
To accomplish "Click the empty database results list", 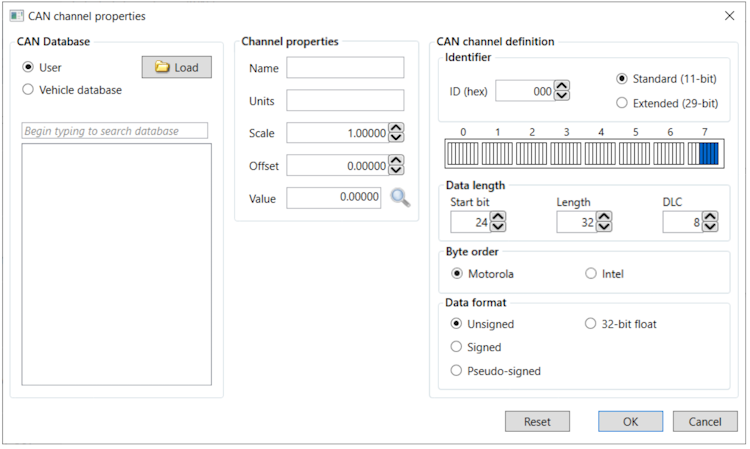I will point(116,264).
